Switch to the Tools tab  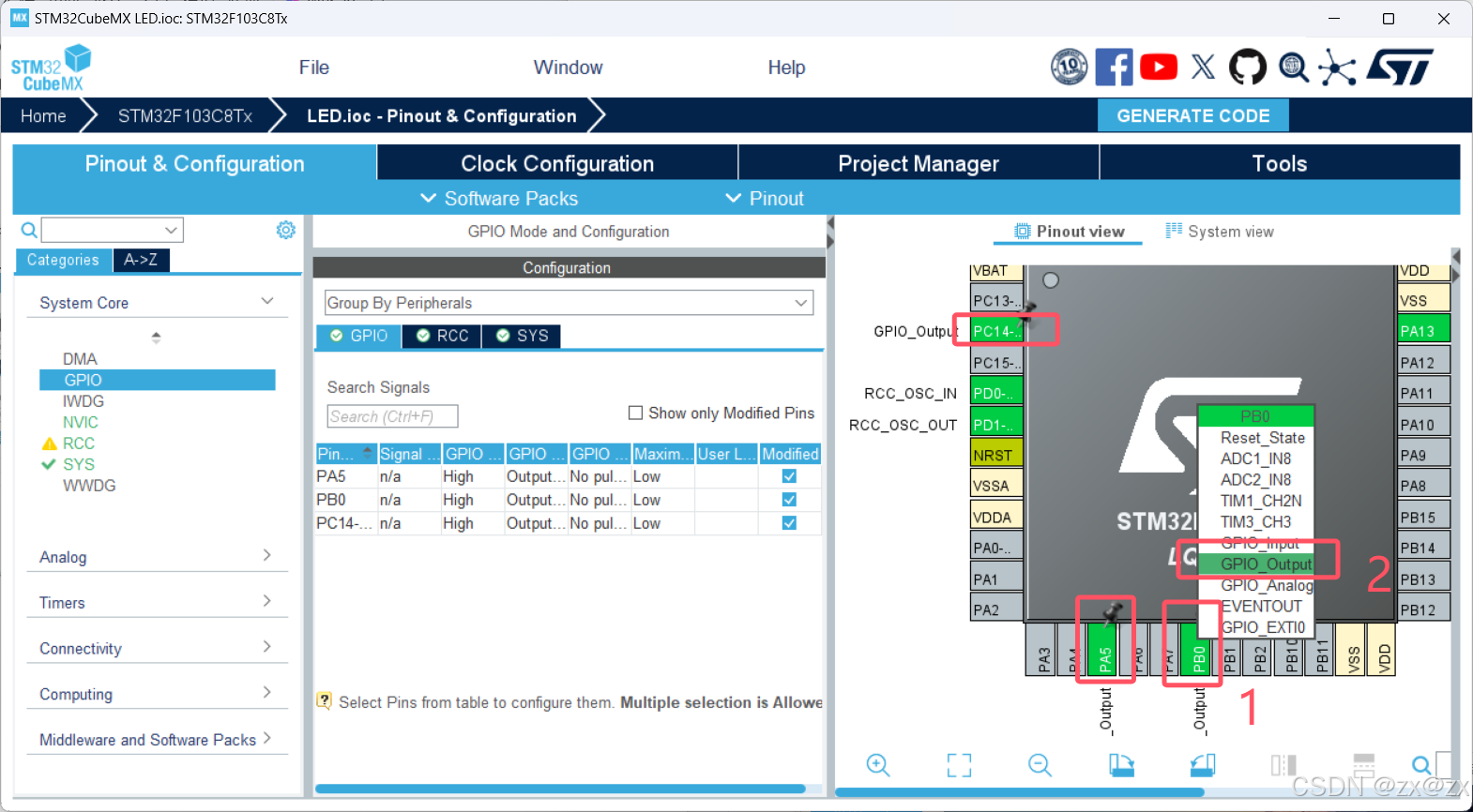pos(1280,163)
